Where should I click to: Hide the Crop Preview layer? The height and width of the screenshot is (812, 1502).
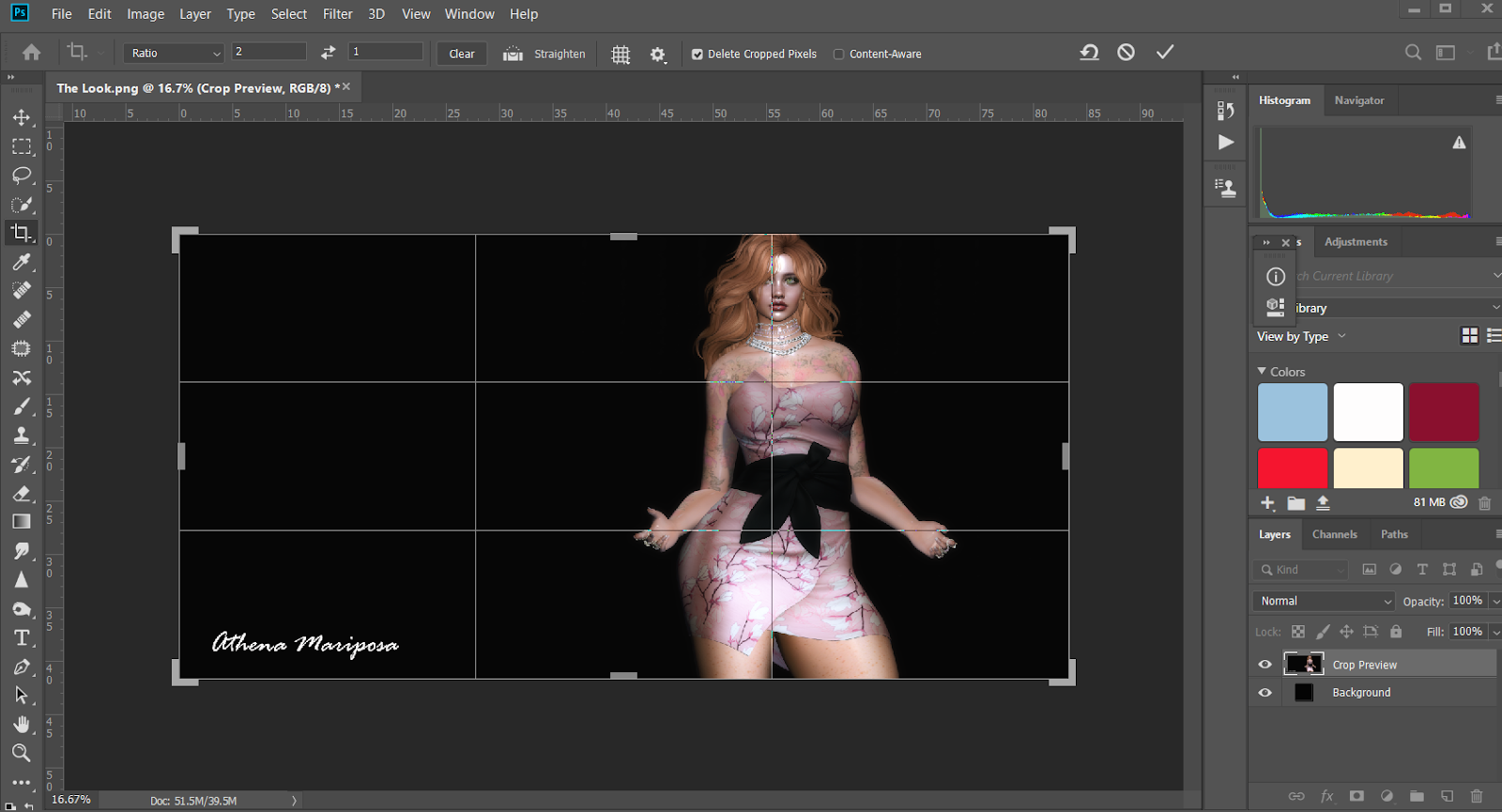(x=1264, y=665)
